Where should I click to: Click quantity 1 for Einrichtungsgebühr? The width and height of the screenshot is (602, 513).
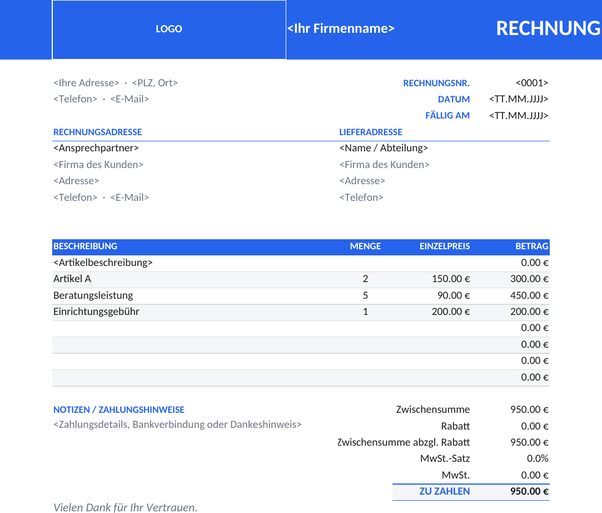(x=365, y=311)
